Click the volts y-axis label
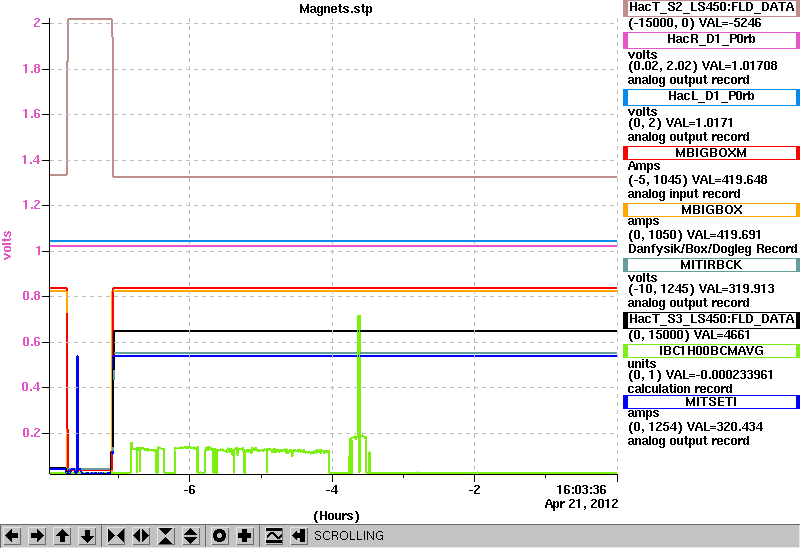This screenshot has width=800, height=548. 7,245
